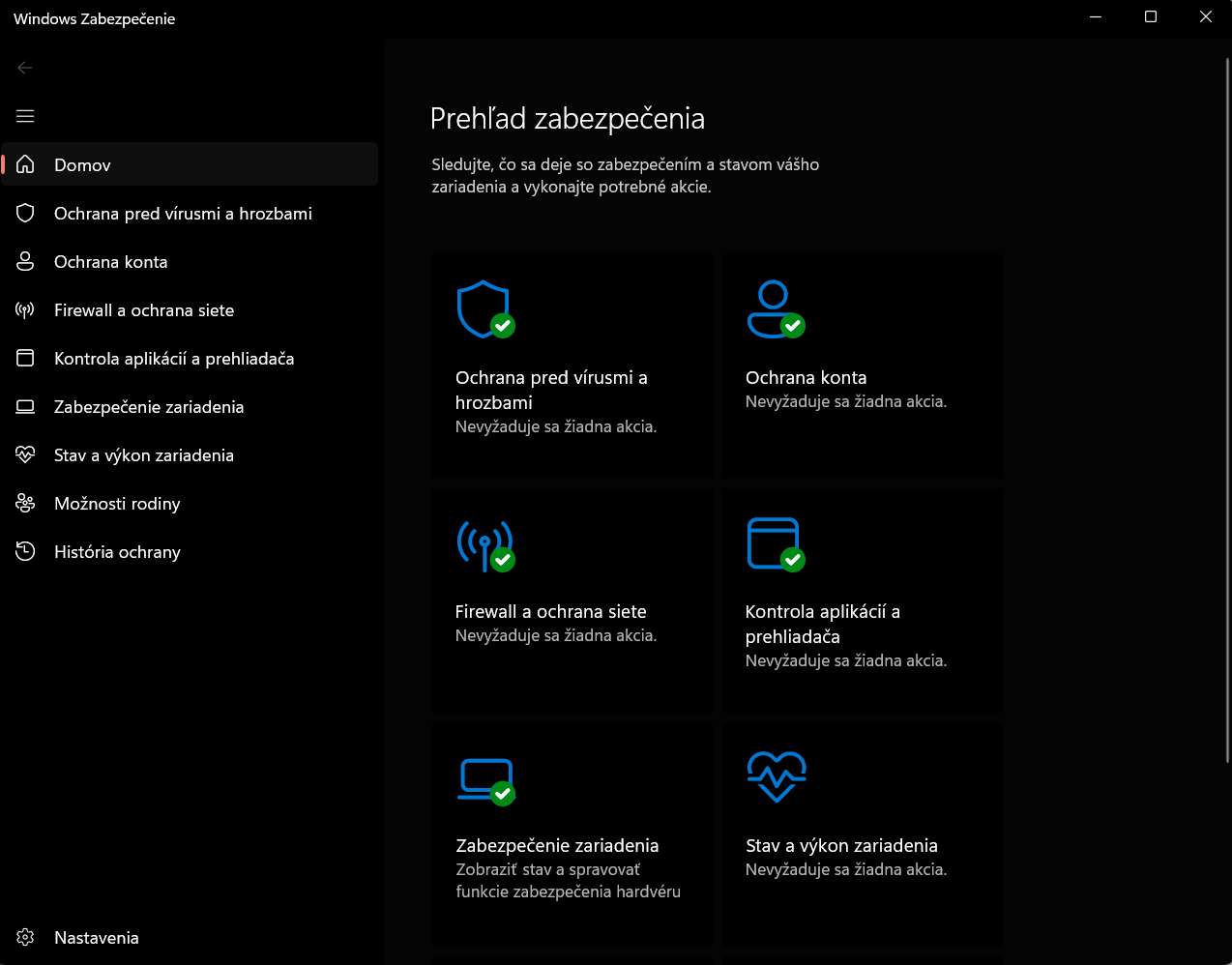This screenshot has height=965, width=1232.
Task: Open the Firewall a ochrana siete card title
Action: (550, 611)
